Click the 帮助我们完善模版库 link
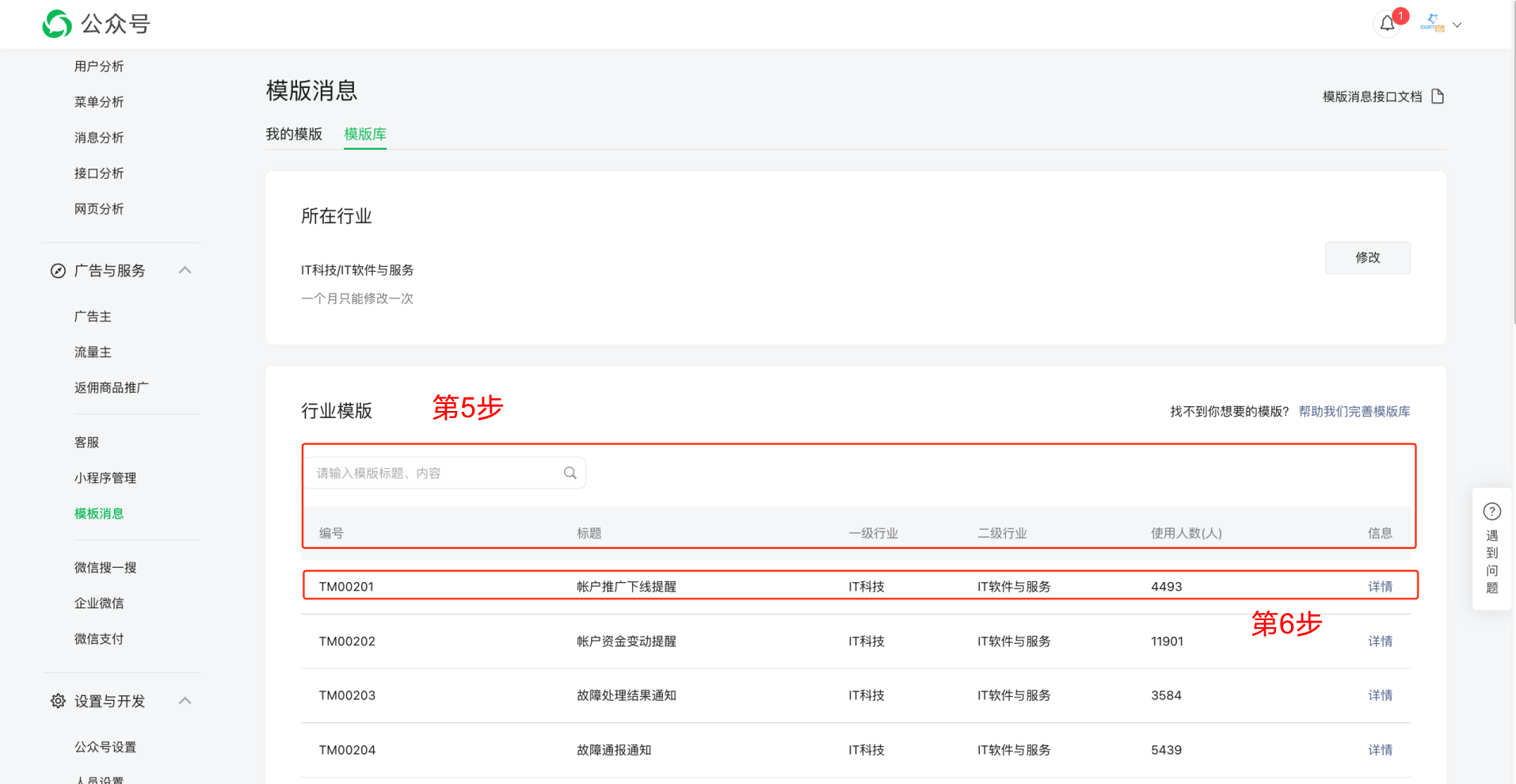This screenshot has width=1516, height=784. (x=1354, y=411)
